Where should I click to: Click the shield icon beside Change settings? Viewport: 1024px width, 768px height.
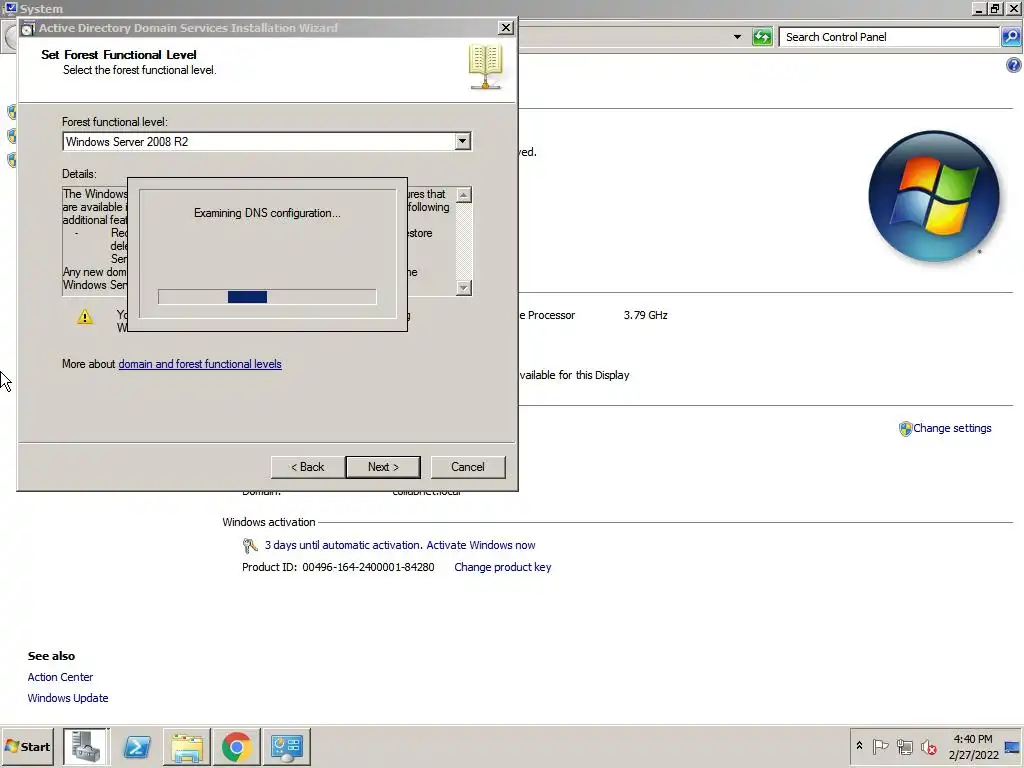coord(905,428)
